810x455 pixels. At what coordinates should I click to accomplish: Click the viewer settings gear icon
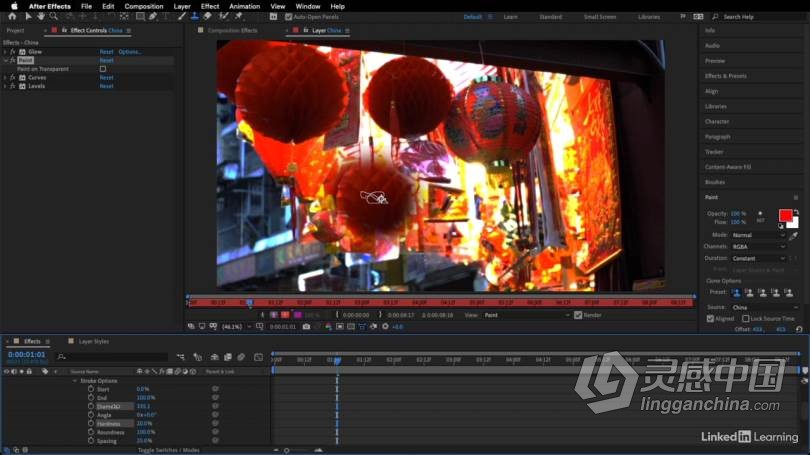click(385, 326)
